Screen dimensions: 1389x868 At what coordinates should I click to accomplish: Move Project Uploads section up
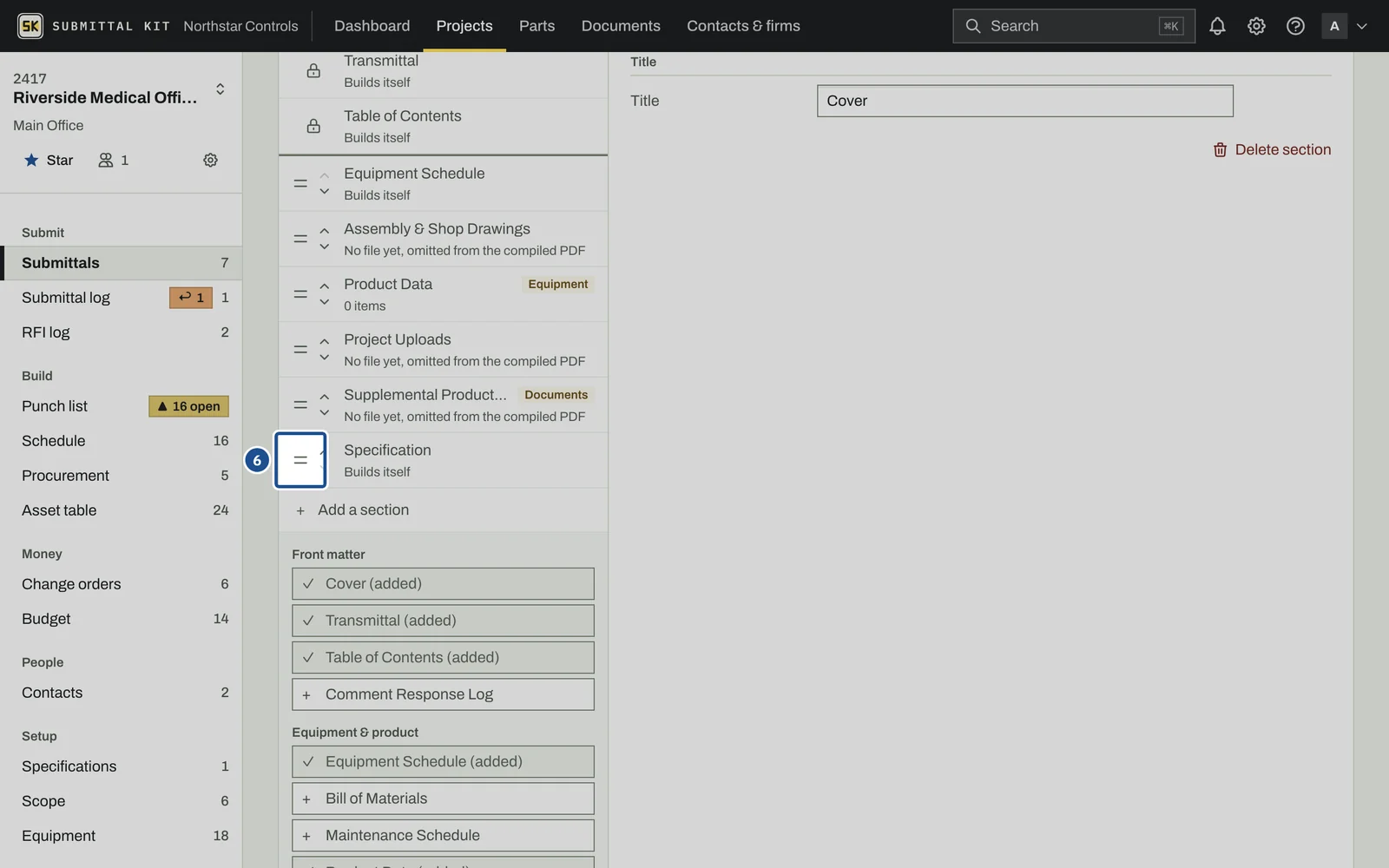325,341
